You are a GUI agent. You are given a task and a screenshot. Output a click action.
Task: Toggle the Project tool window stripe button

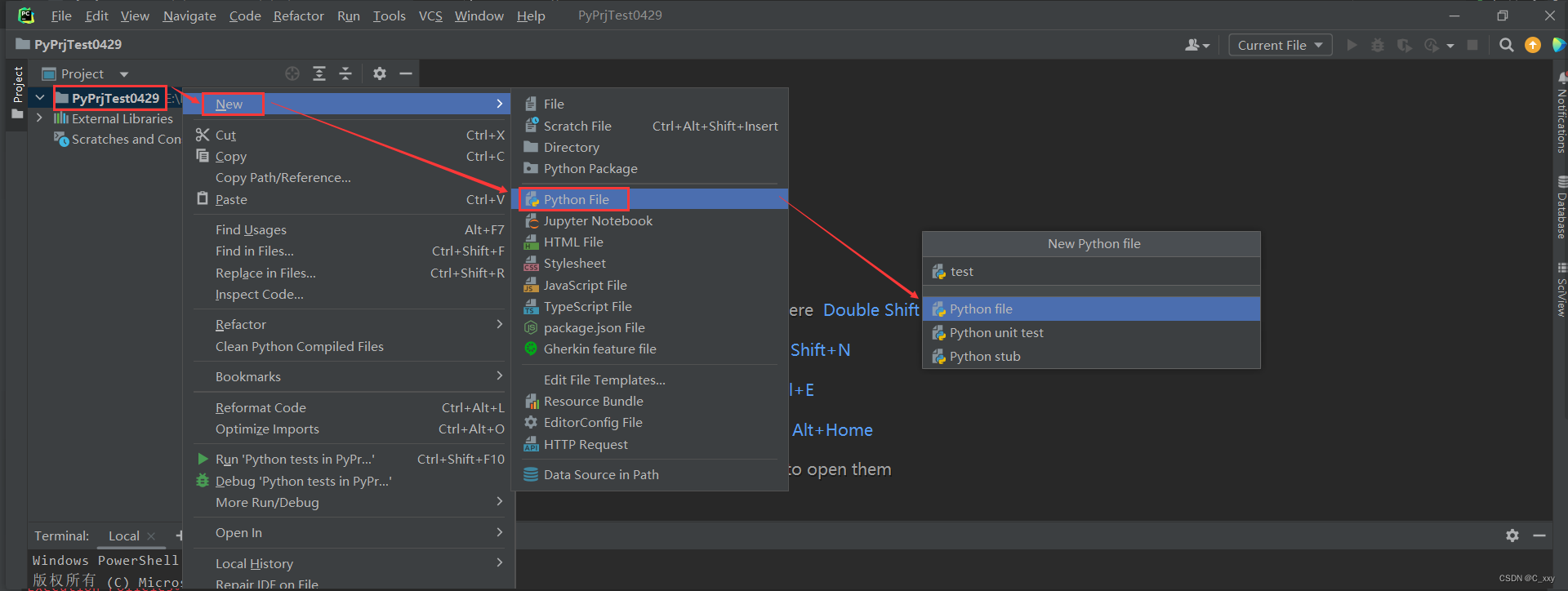click(x=17, y=92)
